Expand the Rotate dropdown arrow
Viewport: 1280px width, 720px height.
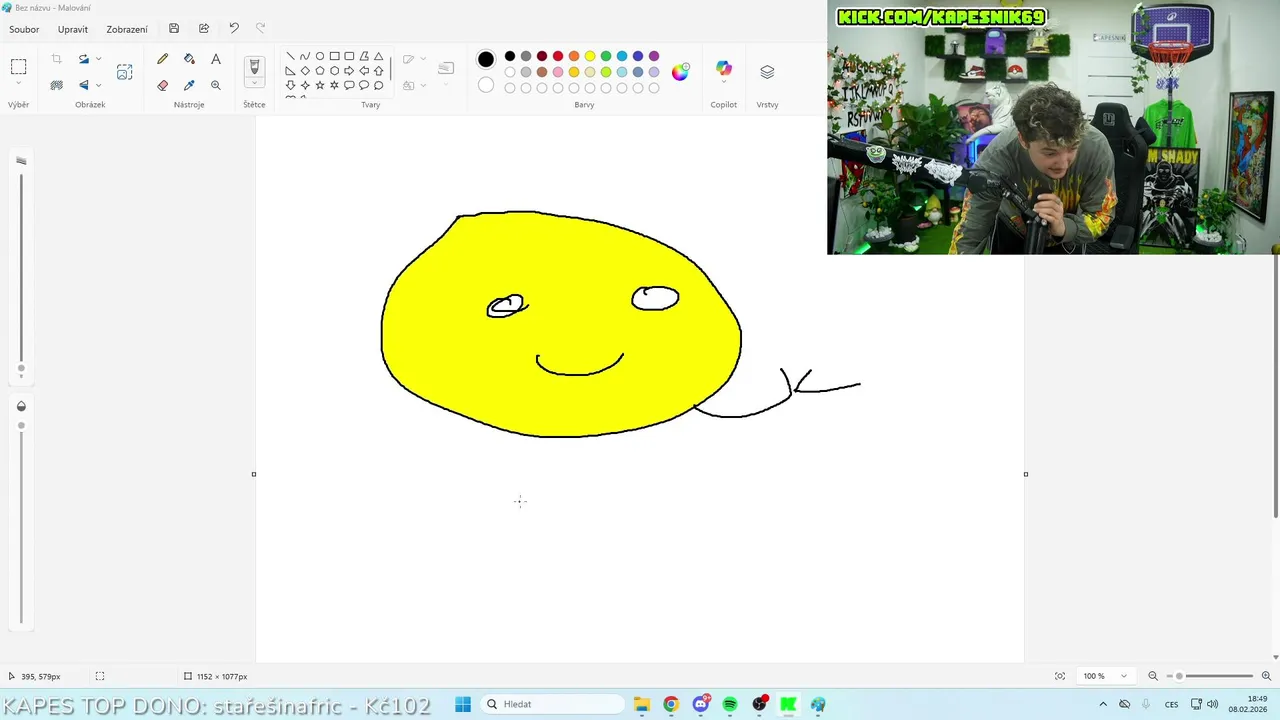coord(98,59)
